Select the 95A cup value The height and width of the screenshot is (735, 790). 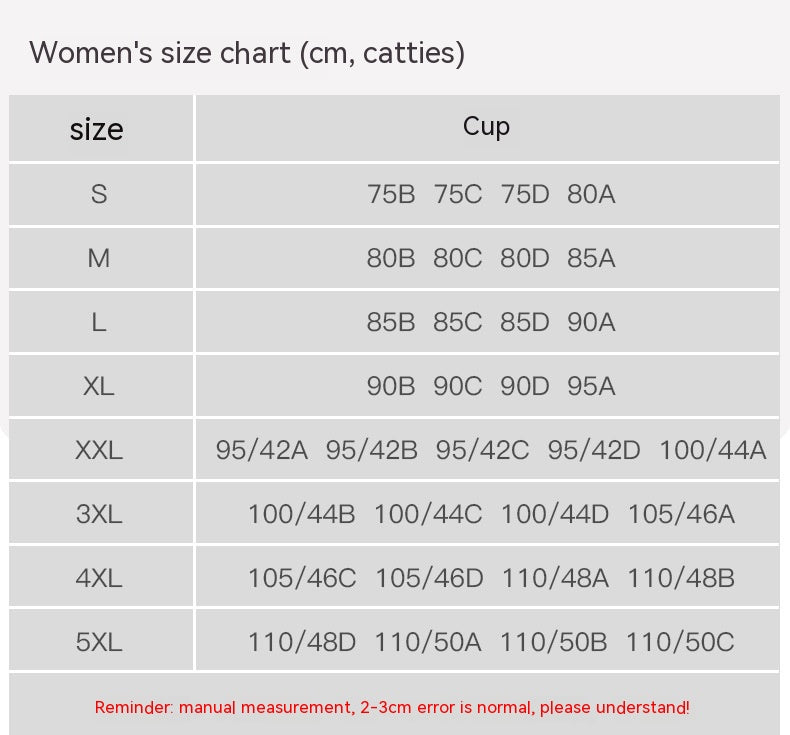coord(591,386)
